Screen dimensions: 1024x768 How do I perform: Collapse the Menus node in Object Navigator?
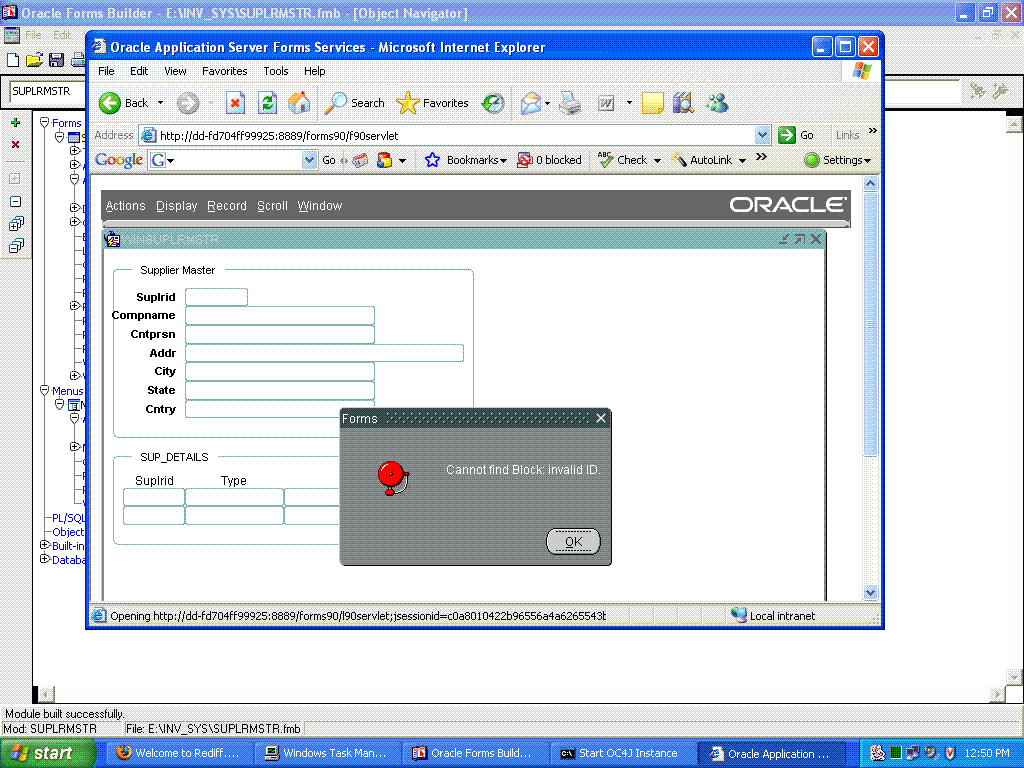(x=44, y=390)
